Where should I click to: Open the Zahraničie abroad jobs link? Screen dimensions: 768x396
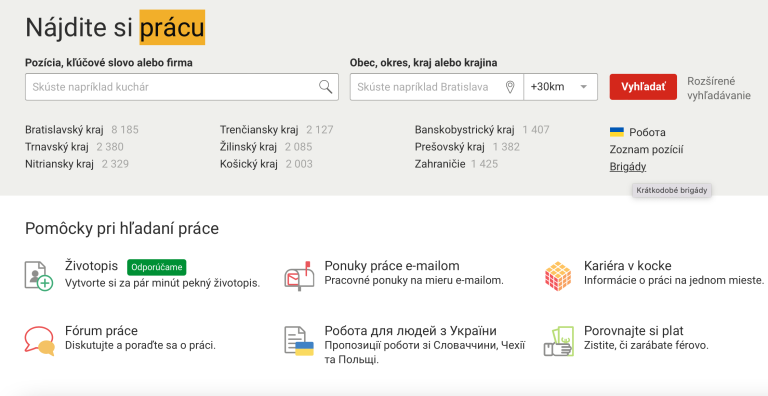click(440, 164)
